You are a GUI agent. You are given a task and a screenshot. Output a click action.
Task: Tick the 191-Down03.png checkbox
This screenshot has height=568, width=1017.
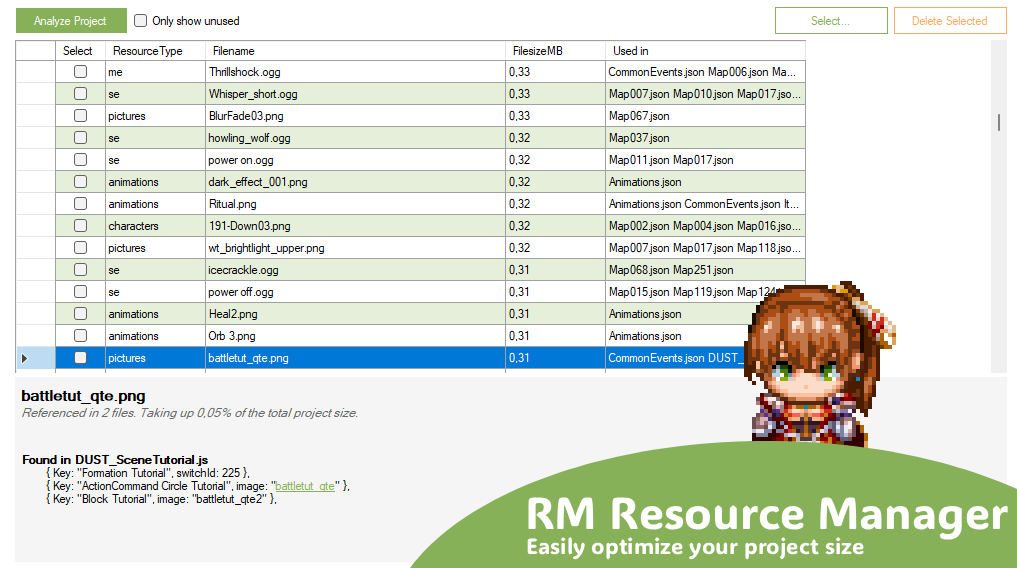click(x=80, y=226)
